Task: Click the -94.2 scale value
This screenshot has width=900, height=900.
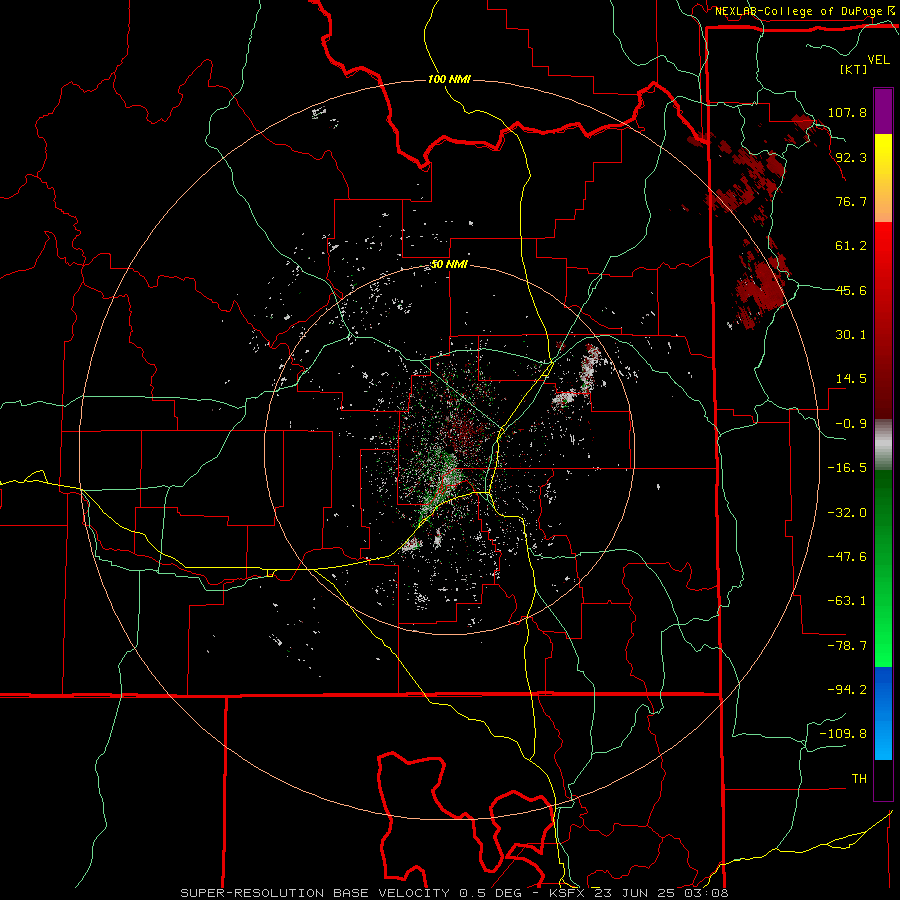Action: pos(847,690)
